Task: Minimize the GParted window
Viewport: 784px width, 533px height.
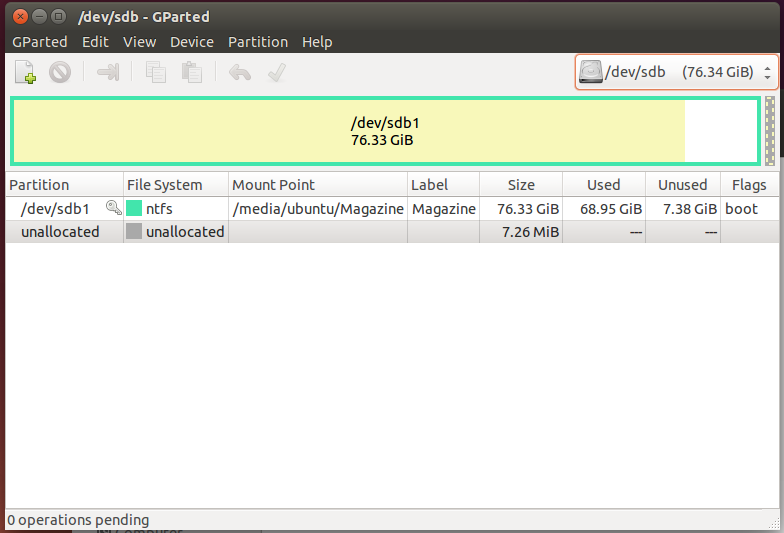Action: pyautogui.click(x=40, y=16)
